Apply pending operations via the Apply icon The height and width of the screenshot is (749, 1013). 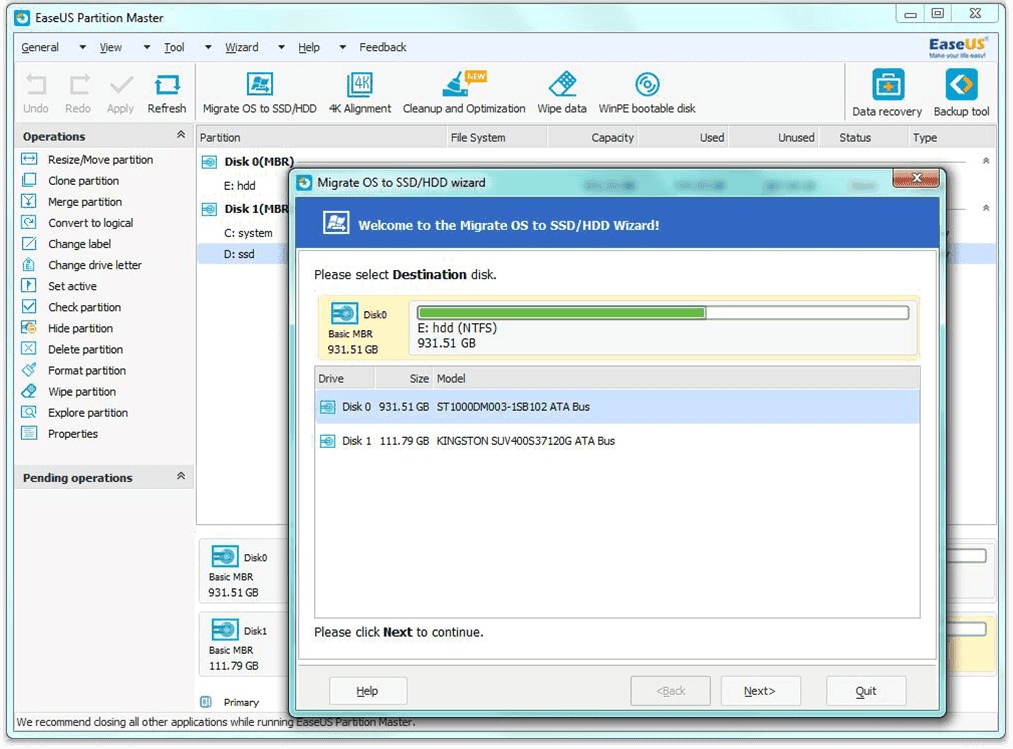[120, 94]
